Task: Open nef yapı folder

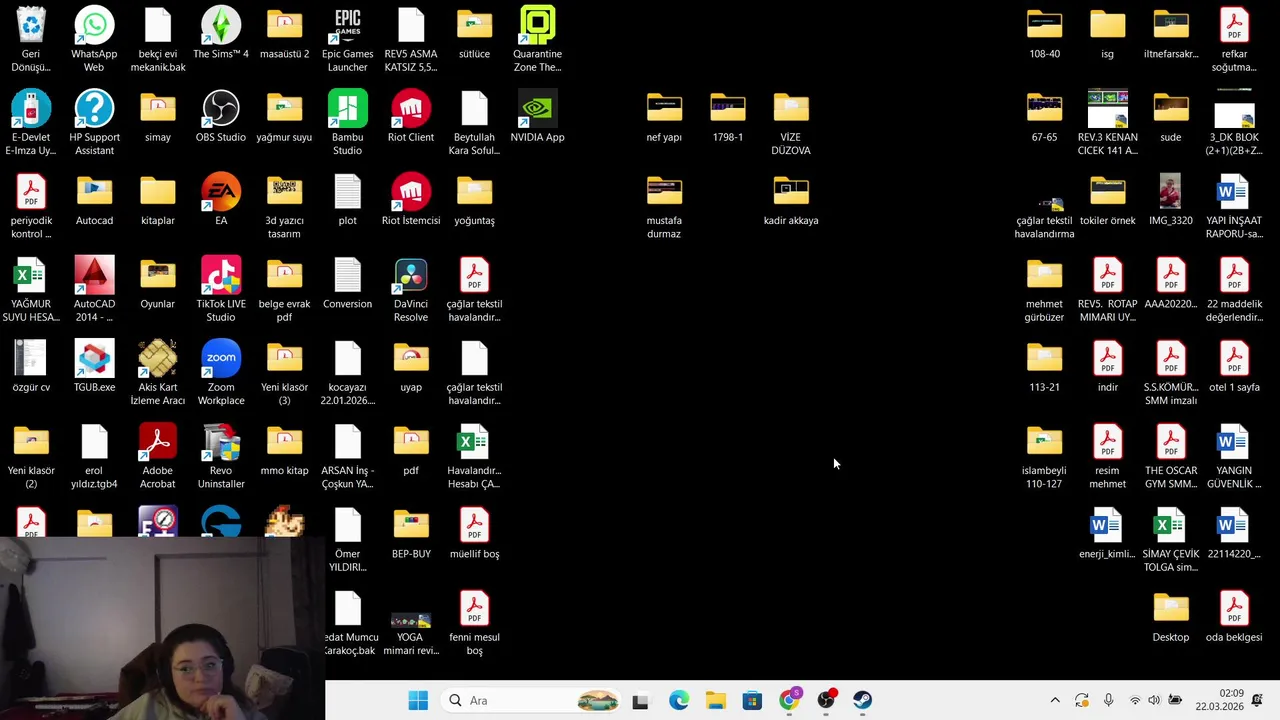Action: tap(664, 108)
